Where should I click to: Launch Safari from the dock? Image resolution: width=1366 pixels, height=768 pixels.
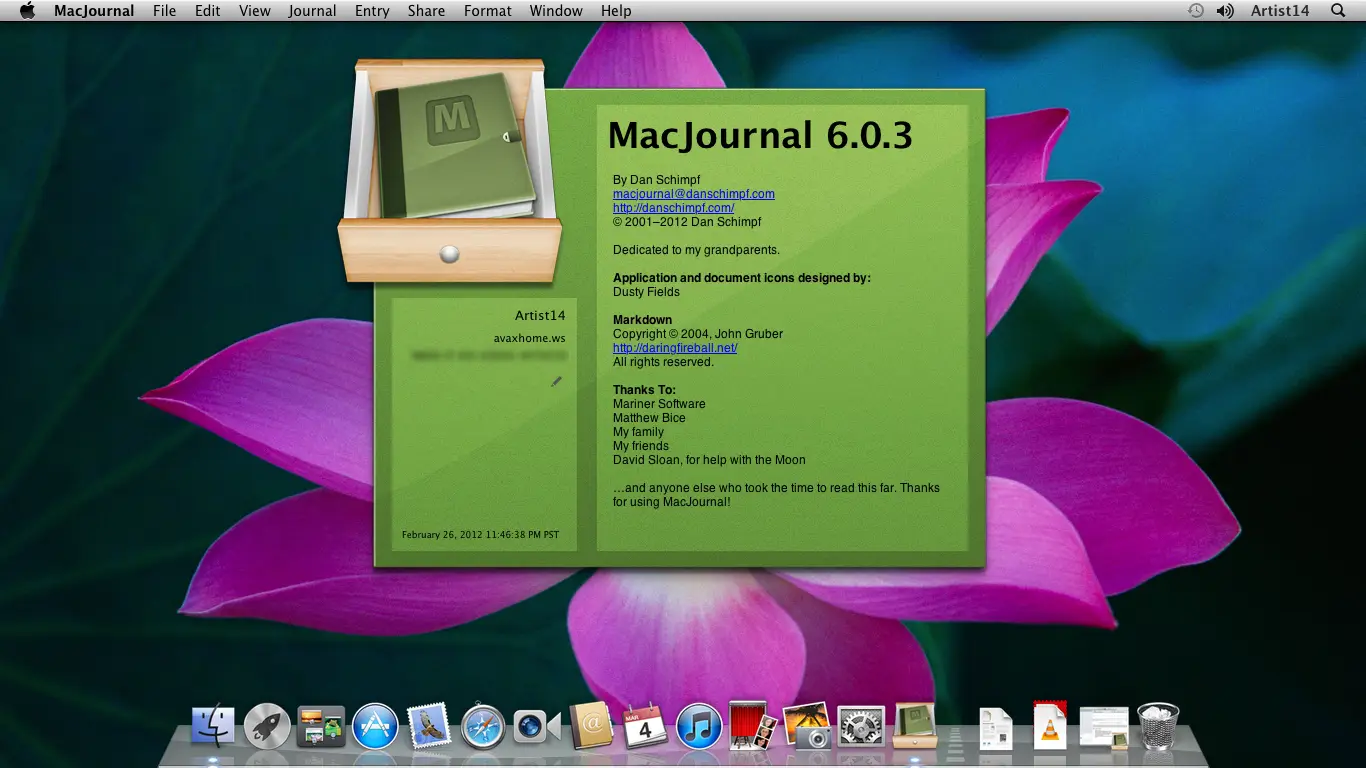[483, 726]
